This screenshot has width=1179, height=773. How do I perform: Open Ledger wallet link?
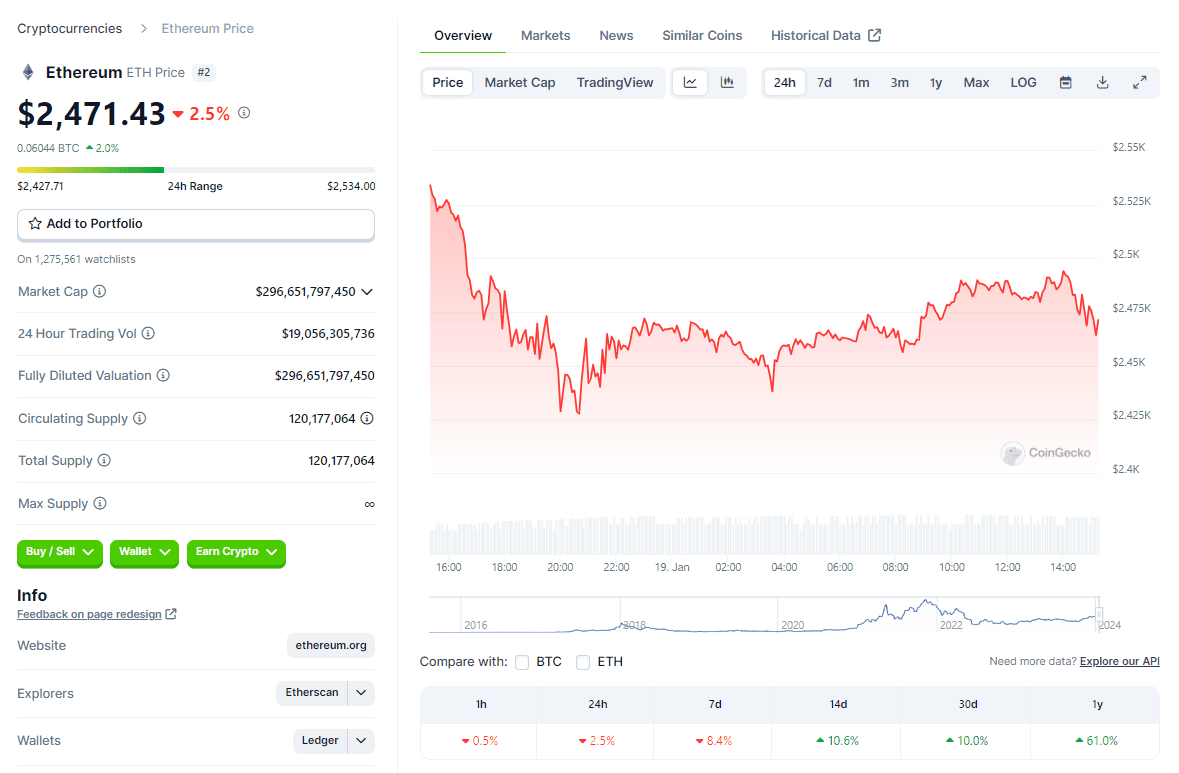pyautogui.click(x=320, y=741)
